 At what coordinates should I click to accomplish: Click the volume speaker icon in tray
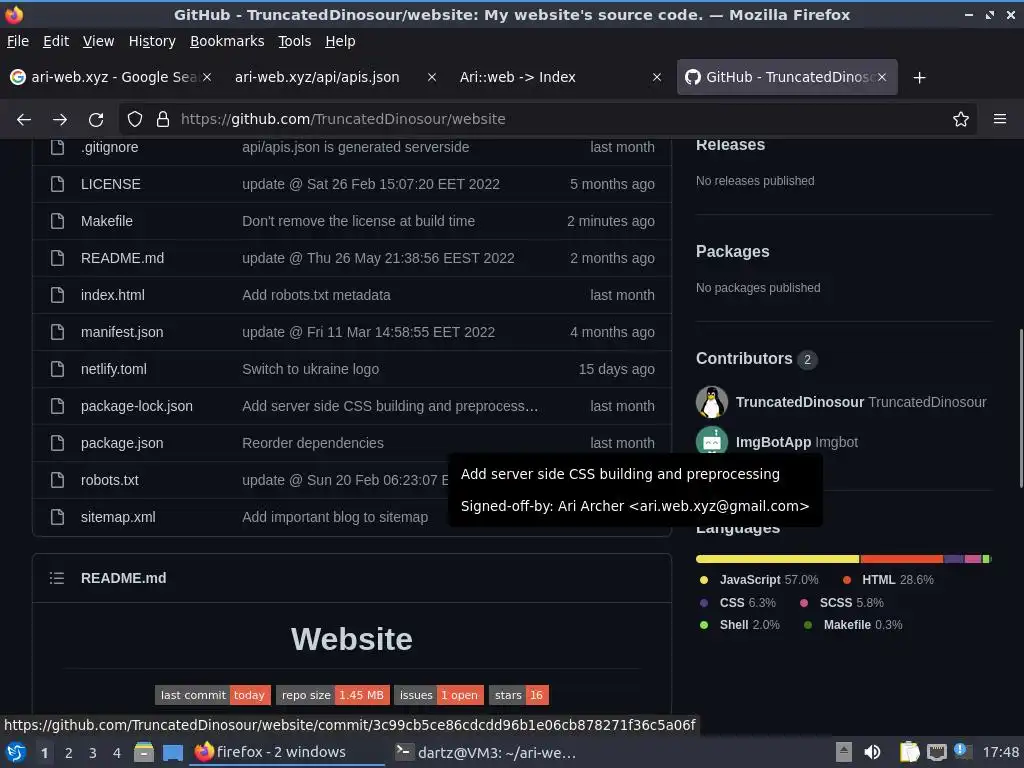[872, 752]
